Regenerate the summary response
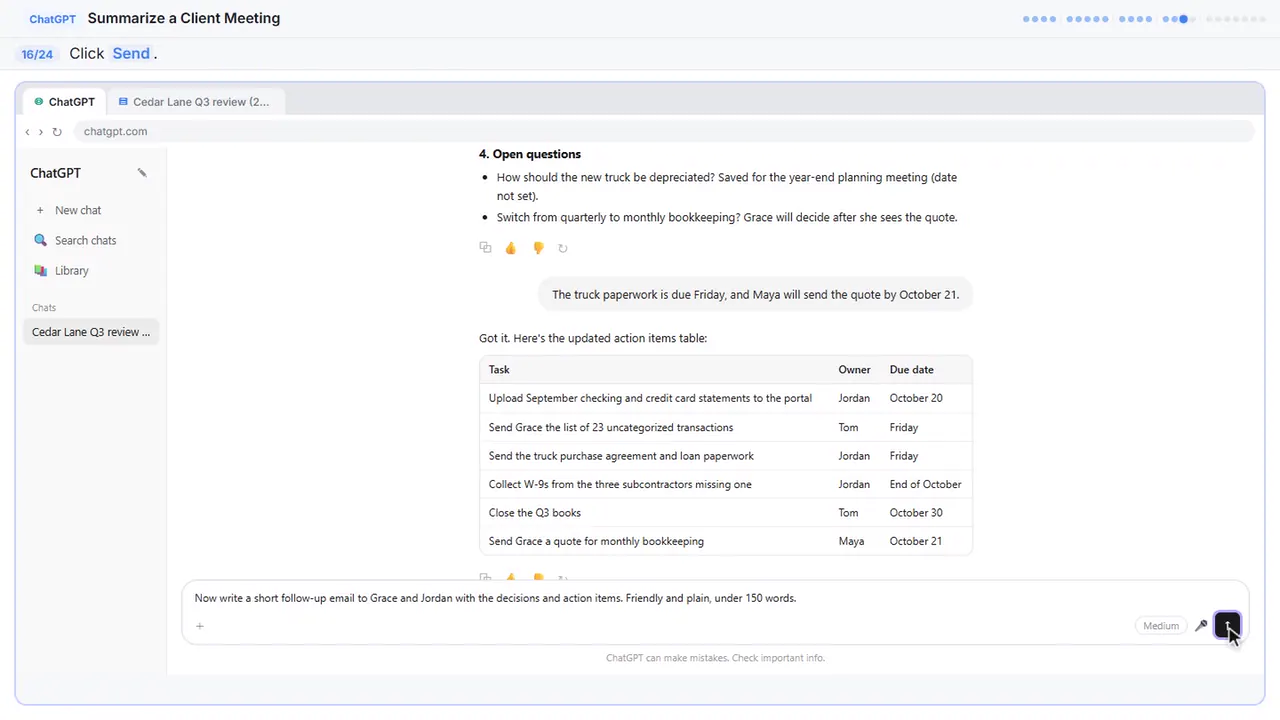Image resolution: width=1280 pixels, height=720 pixels. [x=563, y=248]
